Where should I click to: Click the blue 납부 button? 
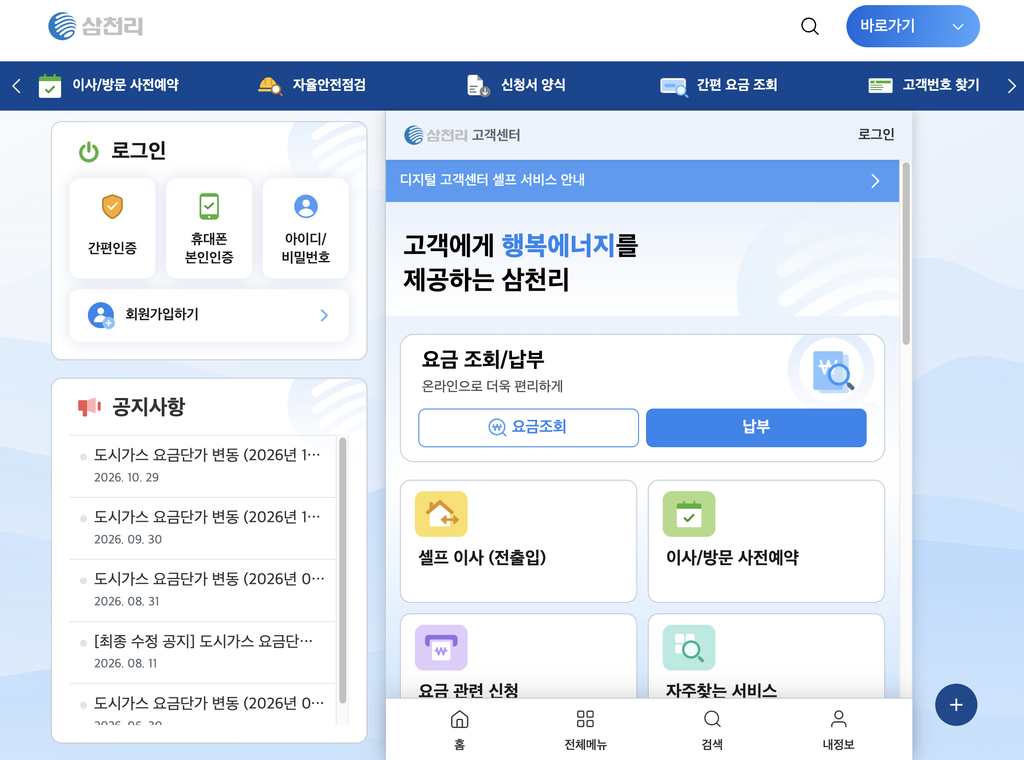(756, 428)
